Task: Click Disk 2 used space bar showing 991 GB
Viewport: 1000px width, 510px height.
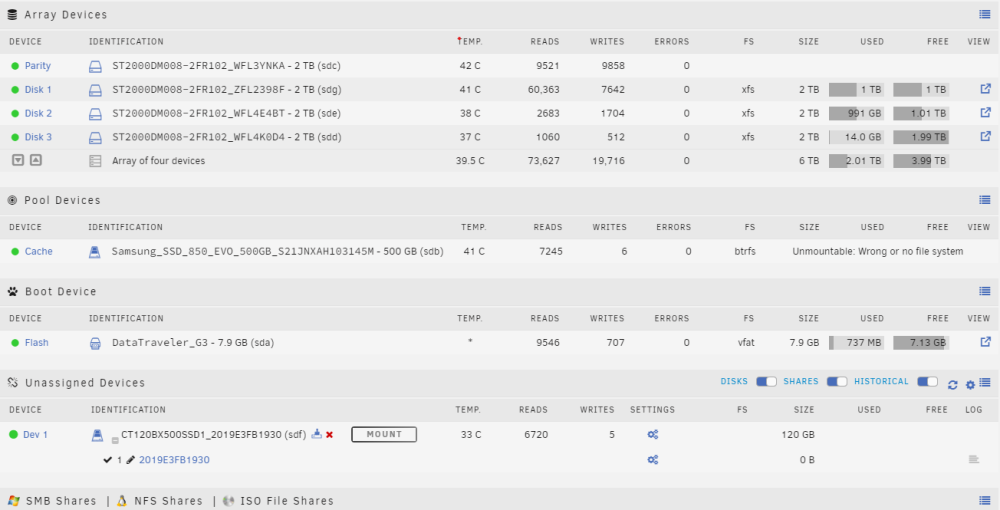Action: point(857,113)
